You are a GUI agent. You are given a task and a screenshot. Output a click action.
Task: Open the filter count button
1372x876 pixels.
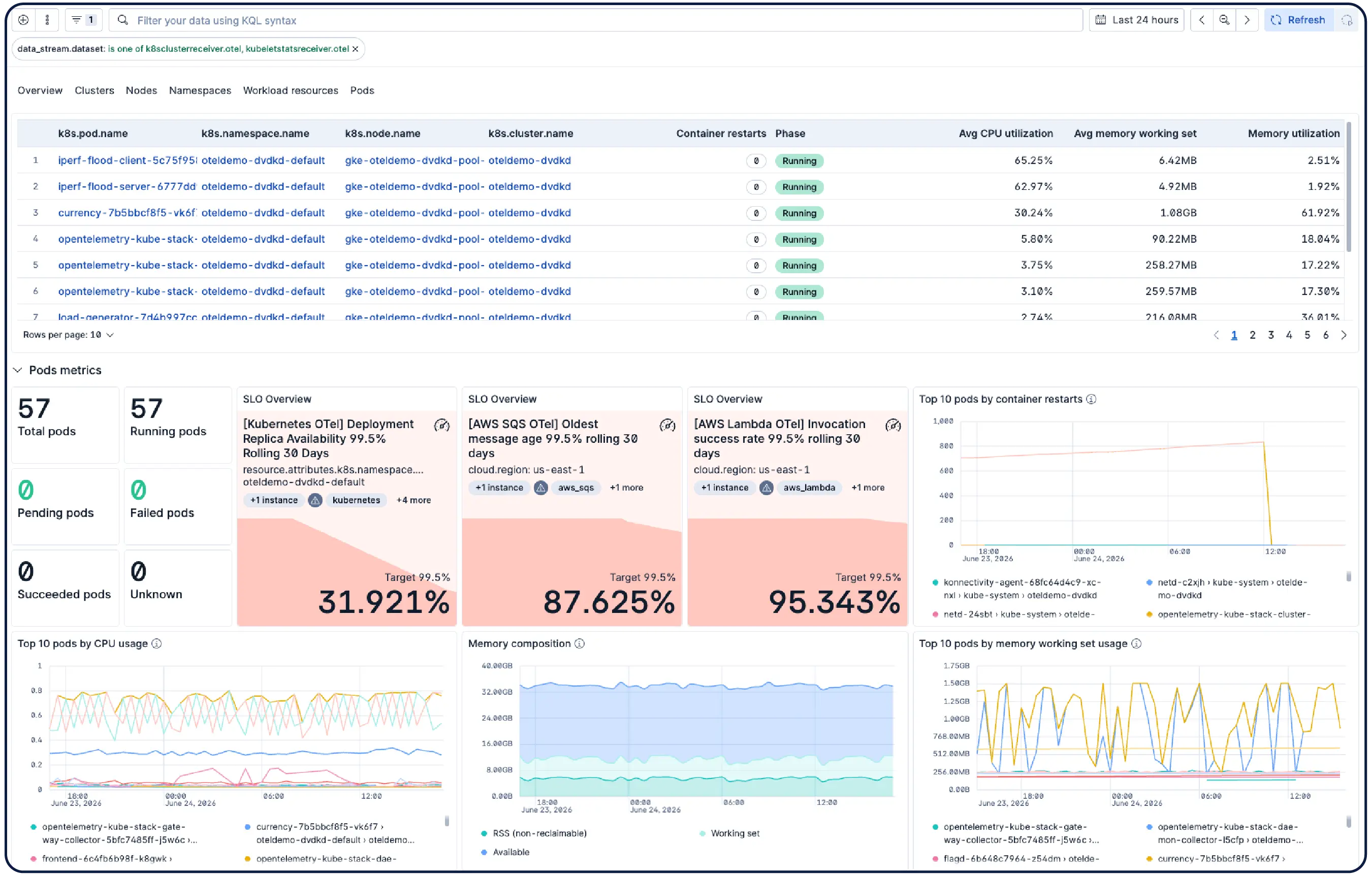84,20
